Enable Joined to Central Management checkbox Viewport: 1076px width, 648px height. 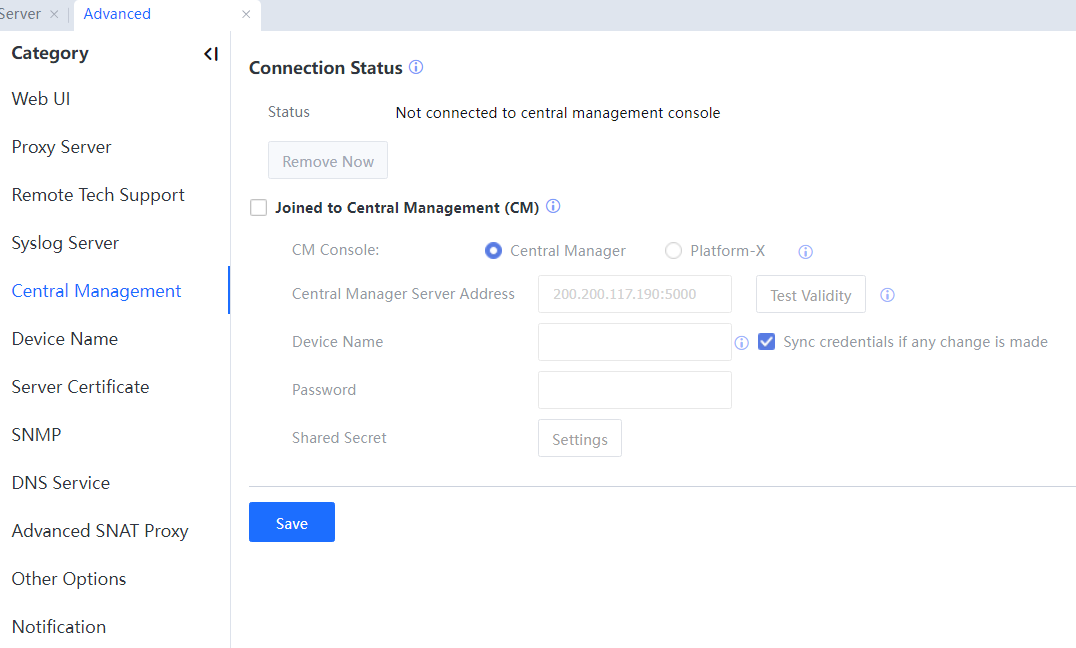coord(259,208)
